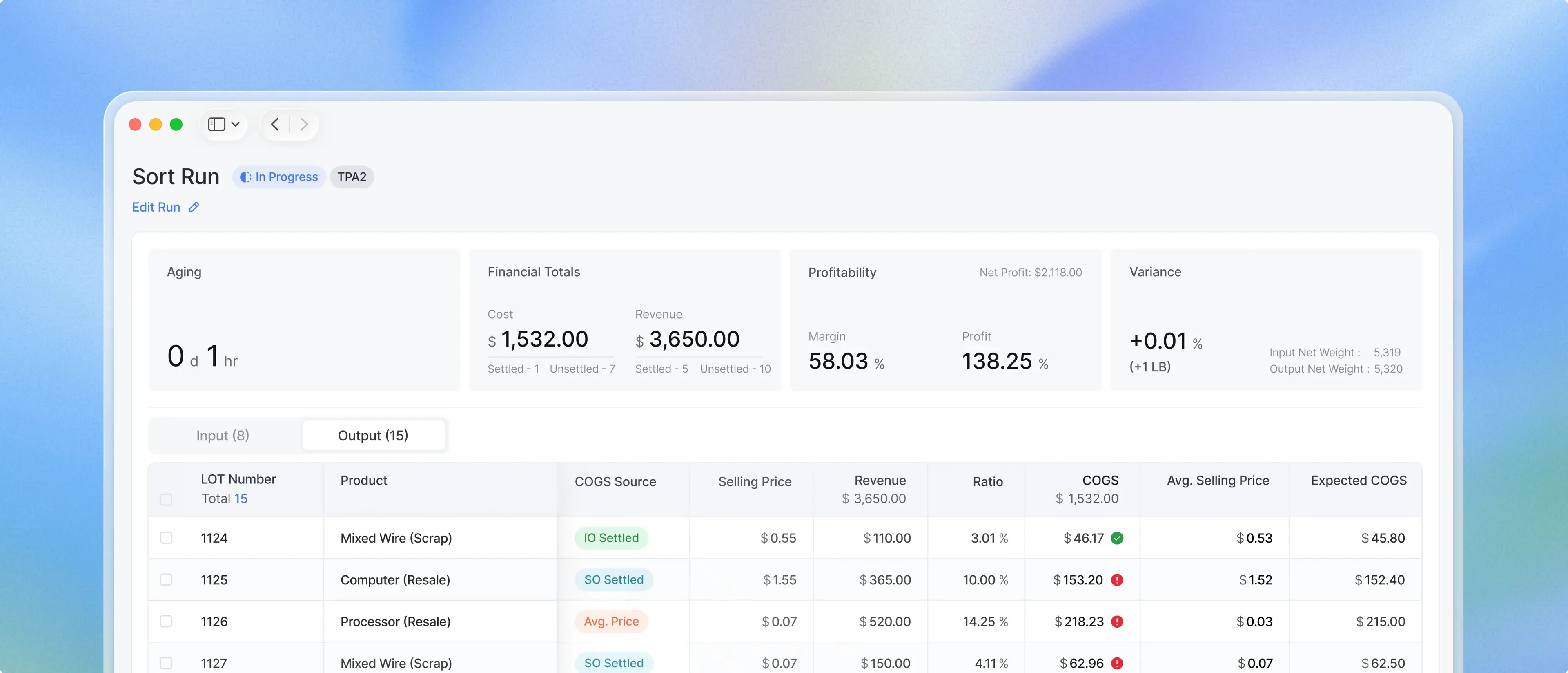Click the Product column header

click(x=363, y=481)
